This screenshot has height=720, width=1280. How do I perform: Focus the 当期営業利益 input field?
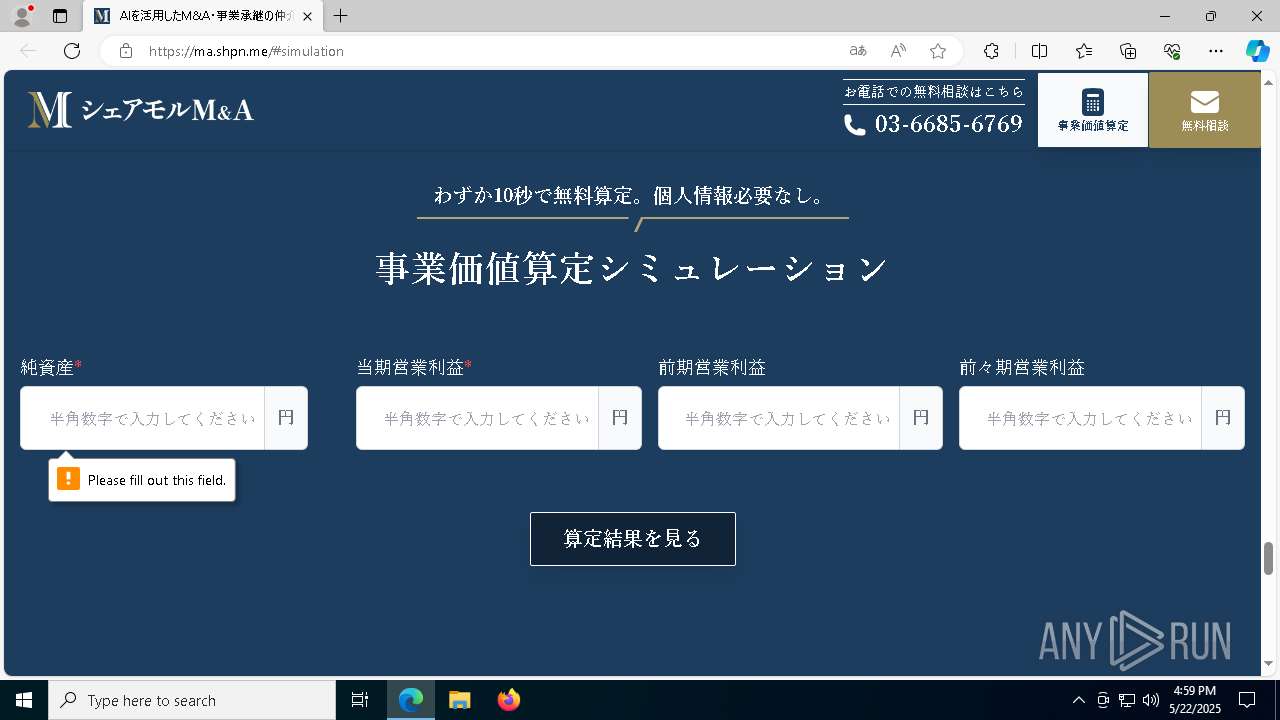[x=477, y=418]
